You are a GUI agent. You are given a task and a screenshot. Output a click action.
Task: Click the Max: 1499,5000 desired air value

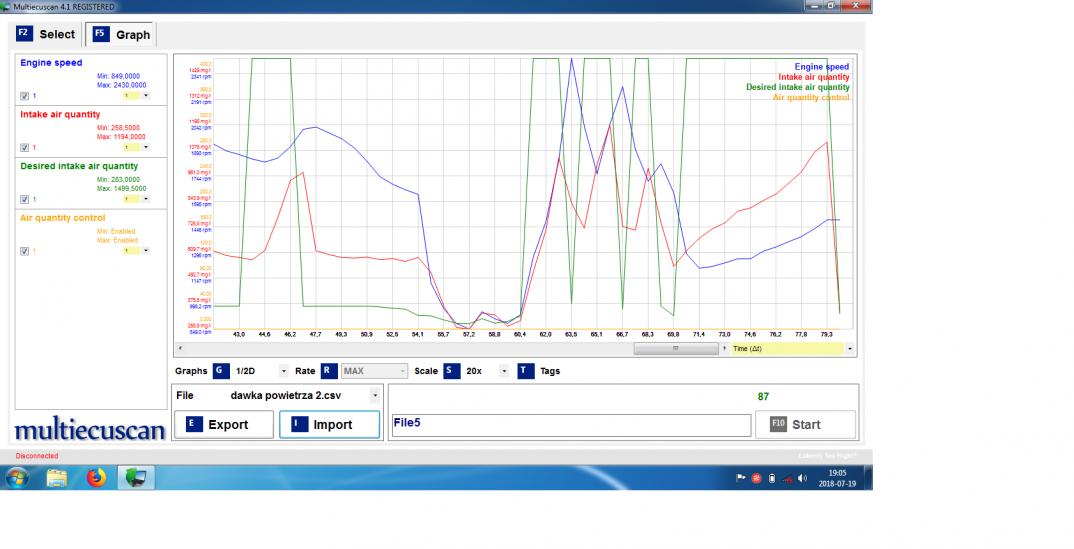121,188
